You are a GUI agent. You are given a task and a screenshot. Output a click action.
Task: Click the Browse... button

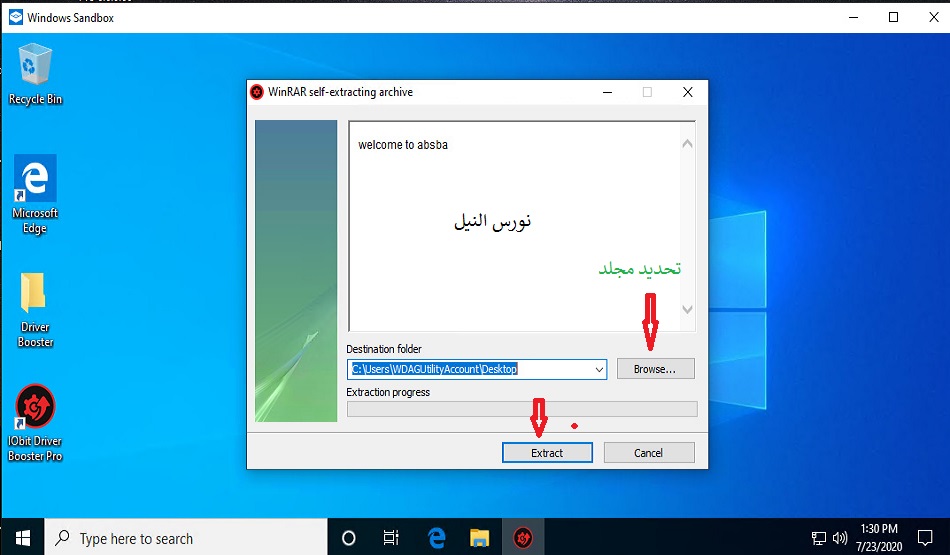[x=655, y=369]
